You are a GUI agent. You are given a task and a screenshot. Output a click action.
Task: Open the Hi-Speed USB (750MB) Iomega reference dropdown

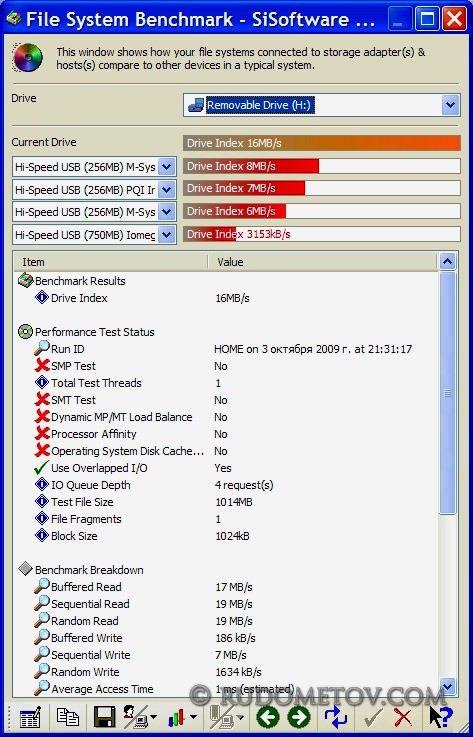(x=167, y=235)
